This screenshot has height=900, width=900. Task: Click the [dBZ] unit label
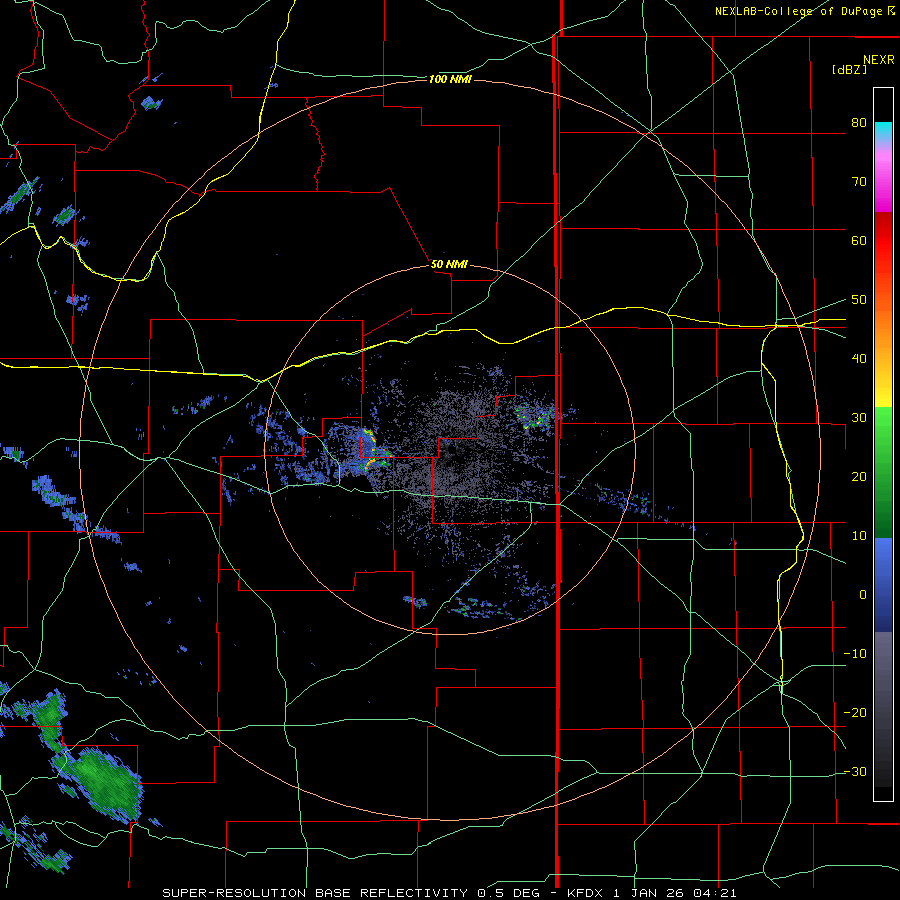coord(849,69)
